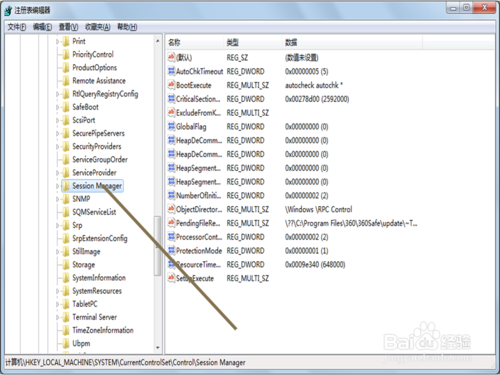Sort values by the 名称 column header
This screenshot has height=375, width=500.
point(195,42)
